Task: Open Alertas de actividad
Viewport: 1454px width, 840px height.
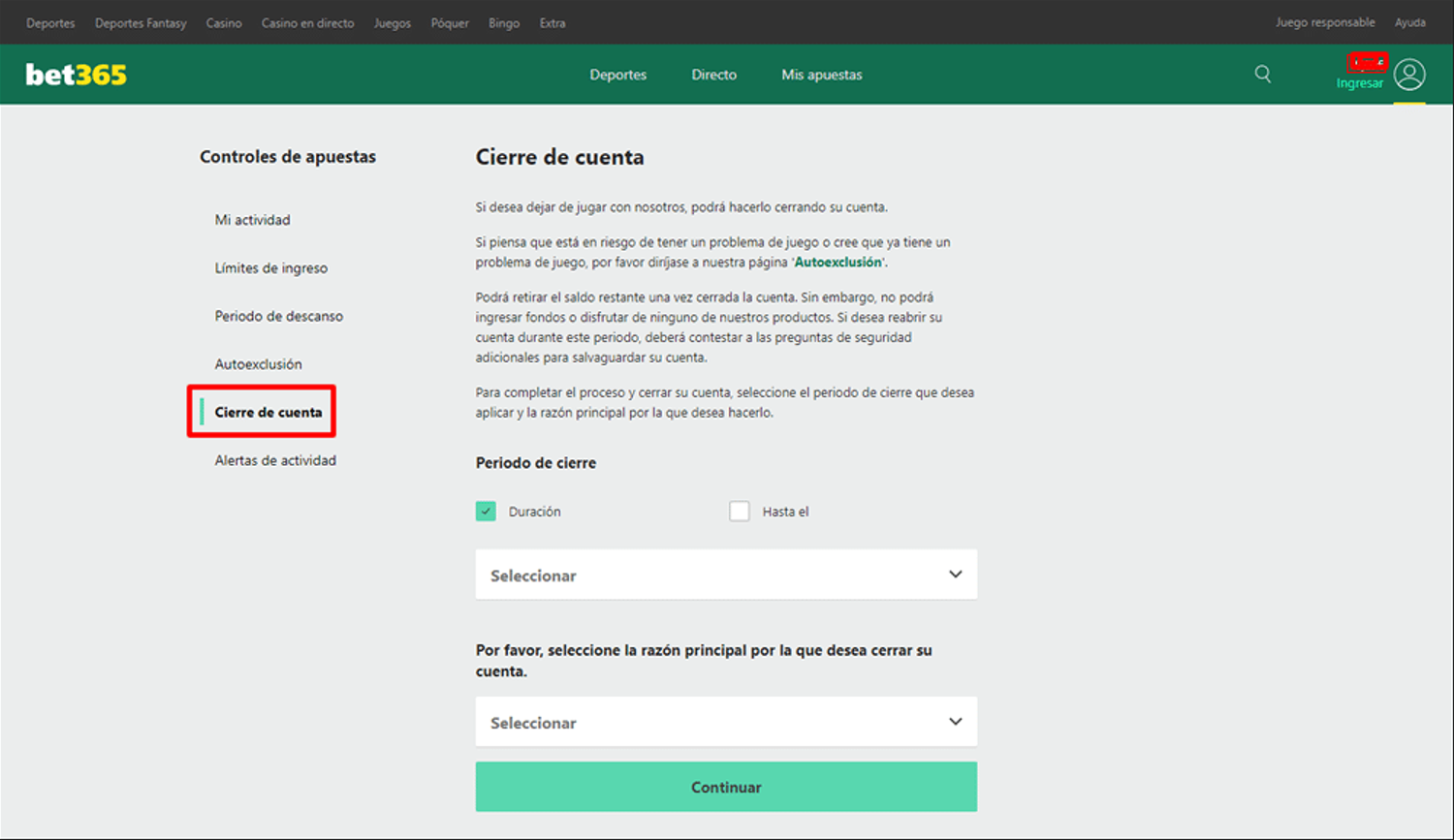Action: point(275,460)
